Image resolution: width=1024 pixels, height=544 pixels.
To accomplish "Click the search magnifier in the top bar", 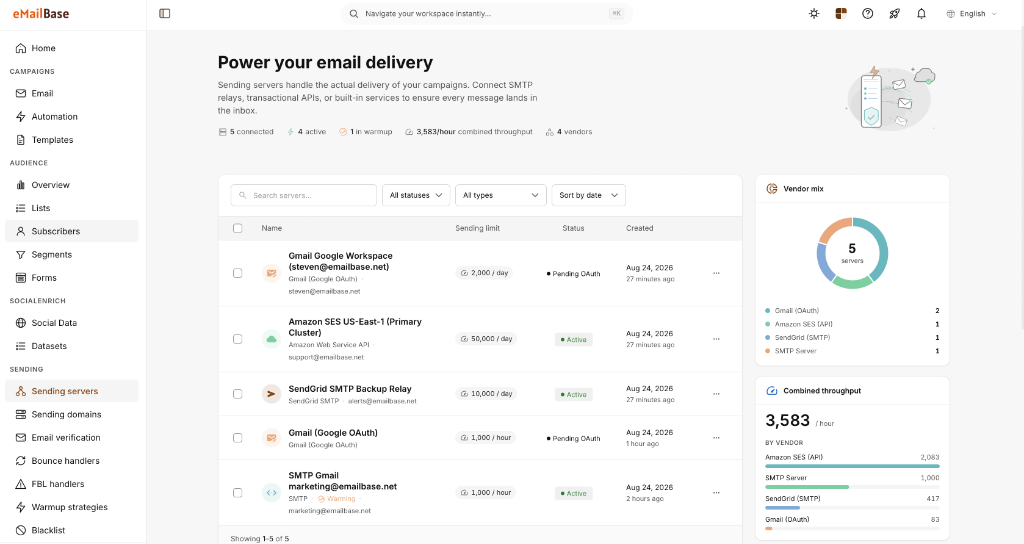I will pos(353,14).
